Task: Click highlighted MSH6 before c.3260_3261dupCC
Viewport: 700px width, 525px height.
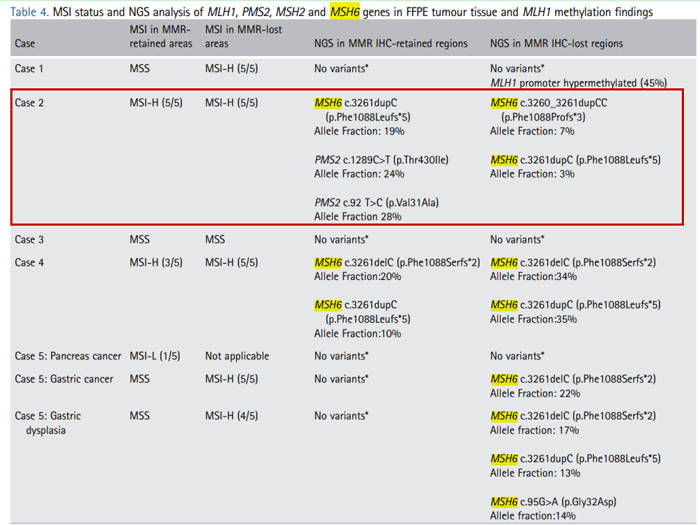Action: coord(505,103)
